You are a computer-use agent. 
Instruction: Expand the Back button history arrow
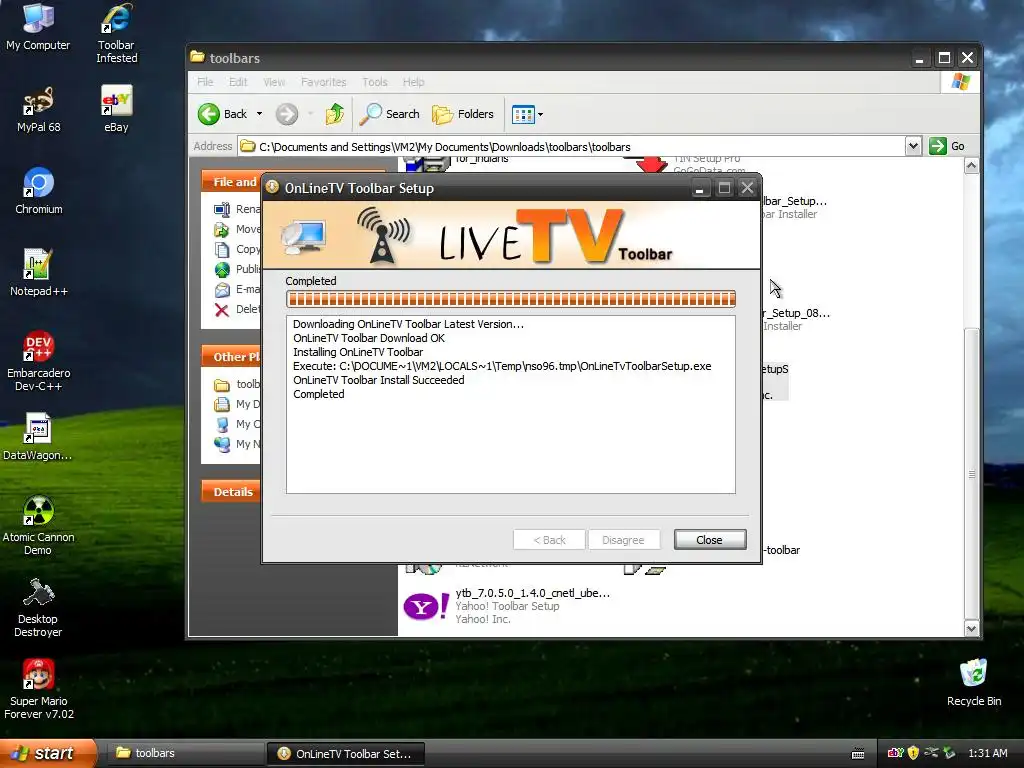point(259,114)
